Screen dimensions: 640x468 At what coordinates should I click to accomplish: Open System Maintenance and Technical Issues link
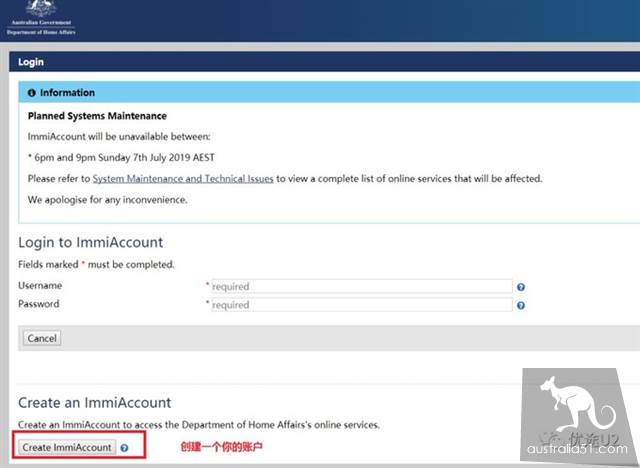click(183, 179)
